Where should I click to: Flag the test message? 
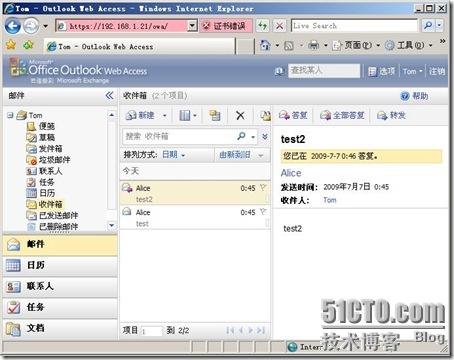[x=263, y=212]
